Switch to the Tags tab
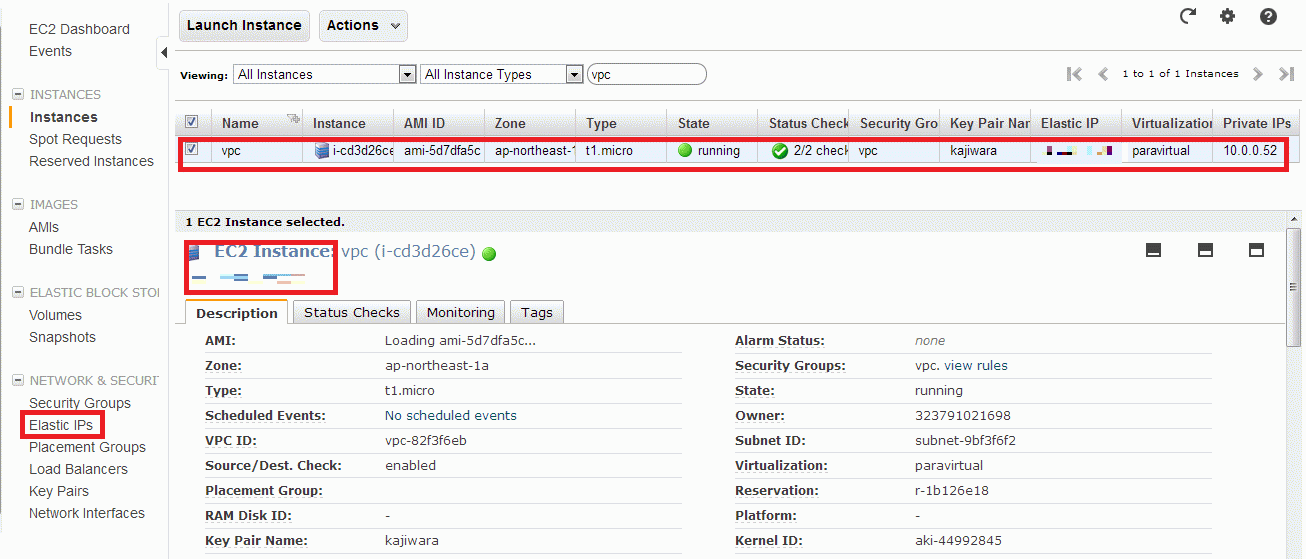Viewport: 1306px width, 559px height. pyautogui.click(x=537, y=312)
